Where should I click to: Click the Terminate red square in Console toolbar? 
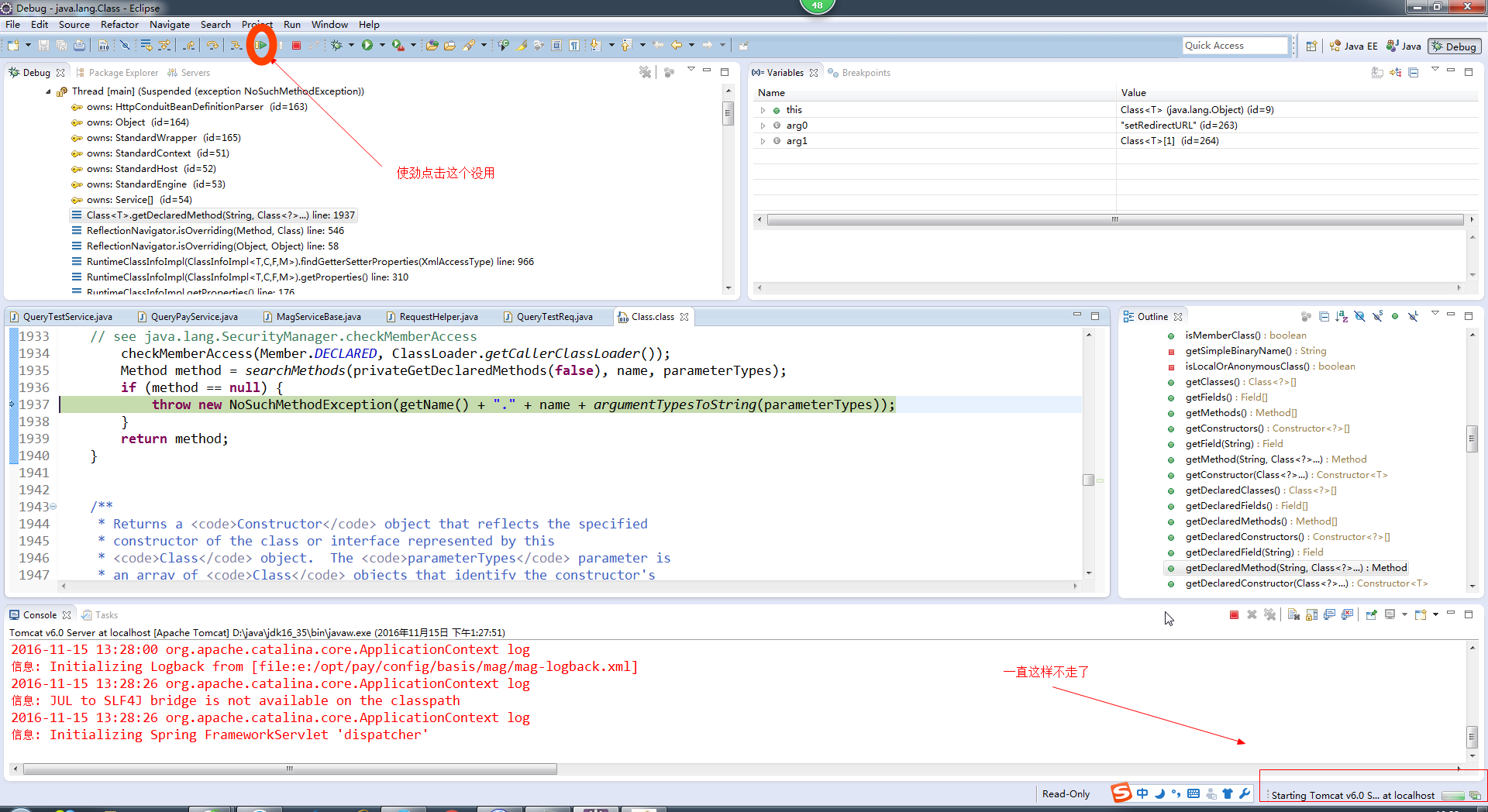(x=1234, y=615)
